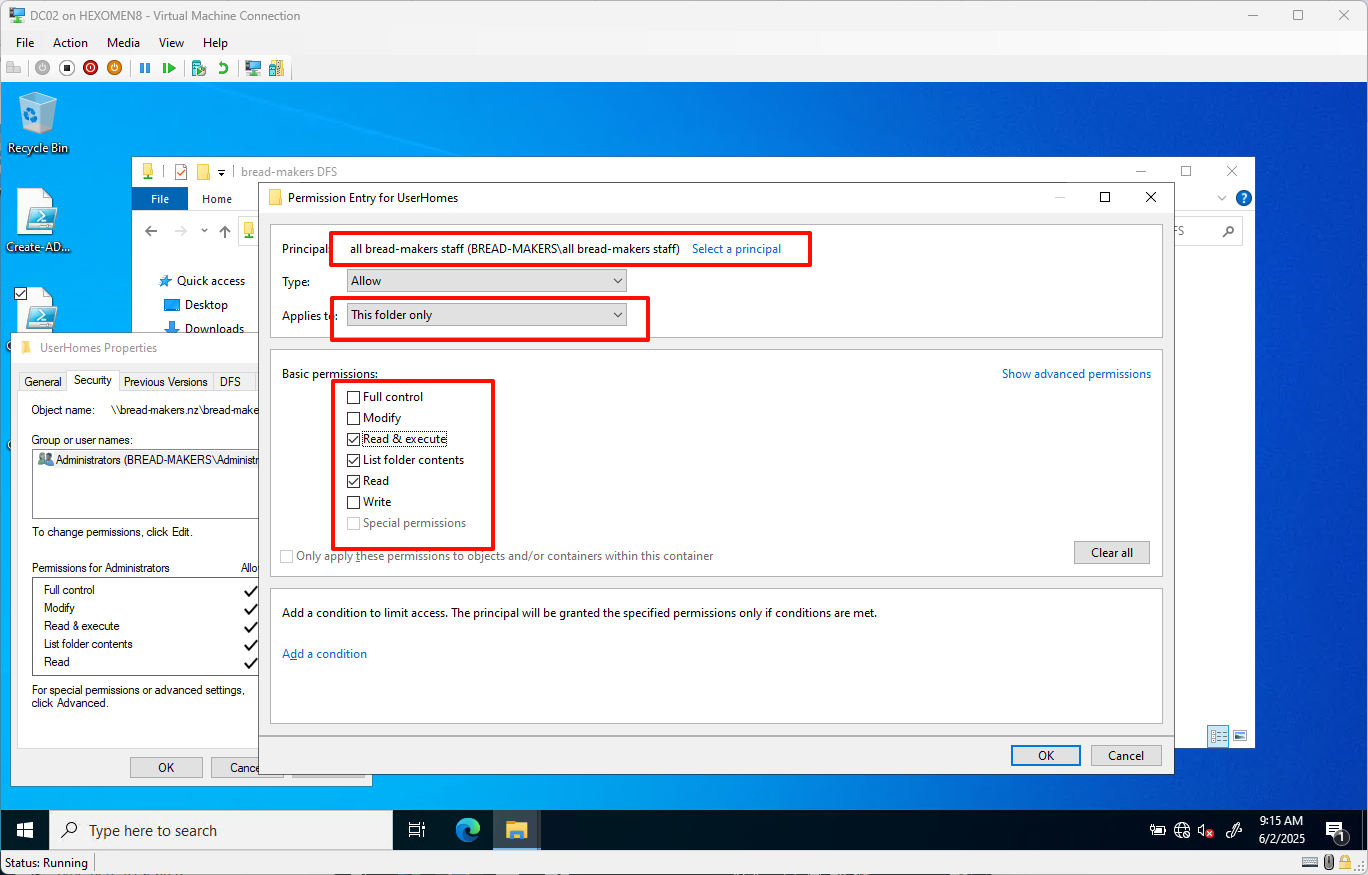Open the notification center icon
The height and width of the screenshot is (875, 1368).
[1335, 830]
